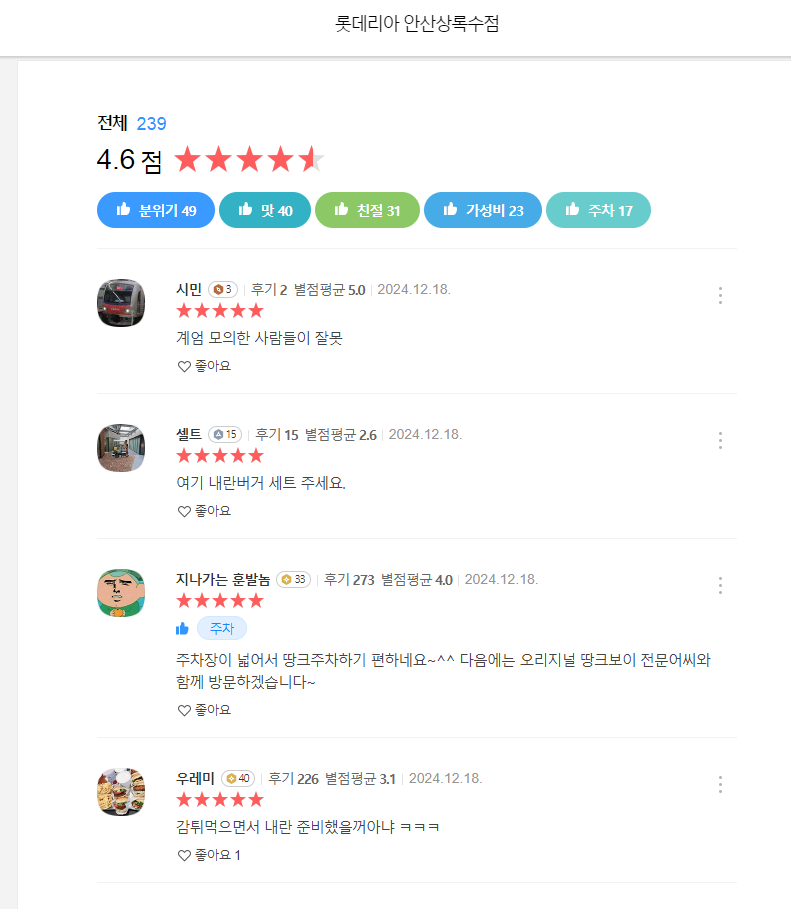This screenshot has height=909, width=791.
Task: Open more options for 시민's review
Action: click(720, 295)
